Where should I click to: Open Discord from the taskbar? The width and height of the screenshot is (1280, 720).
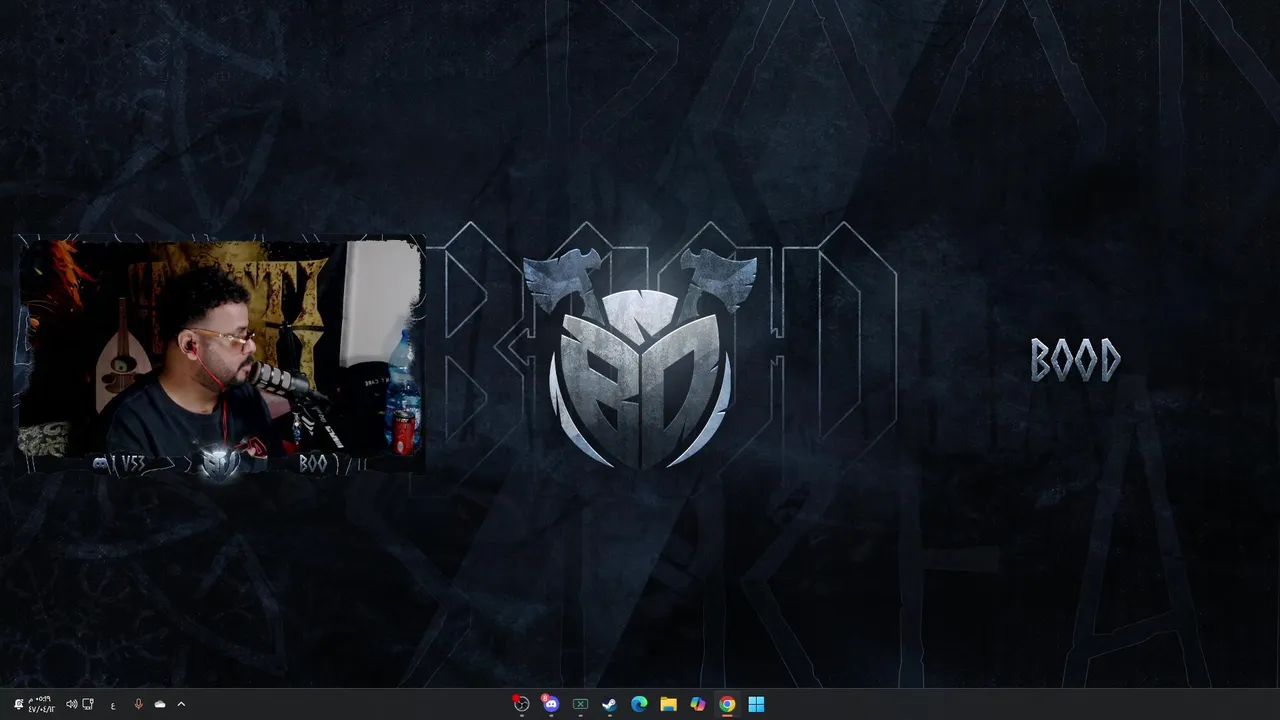550,704
